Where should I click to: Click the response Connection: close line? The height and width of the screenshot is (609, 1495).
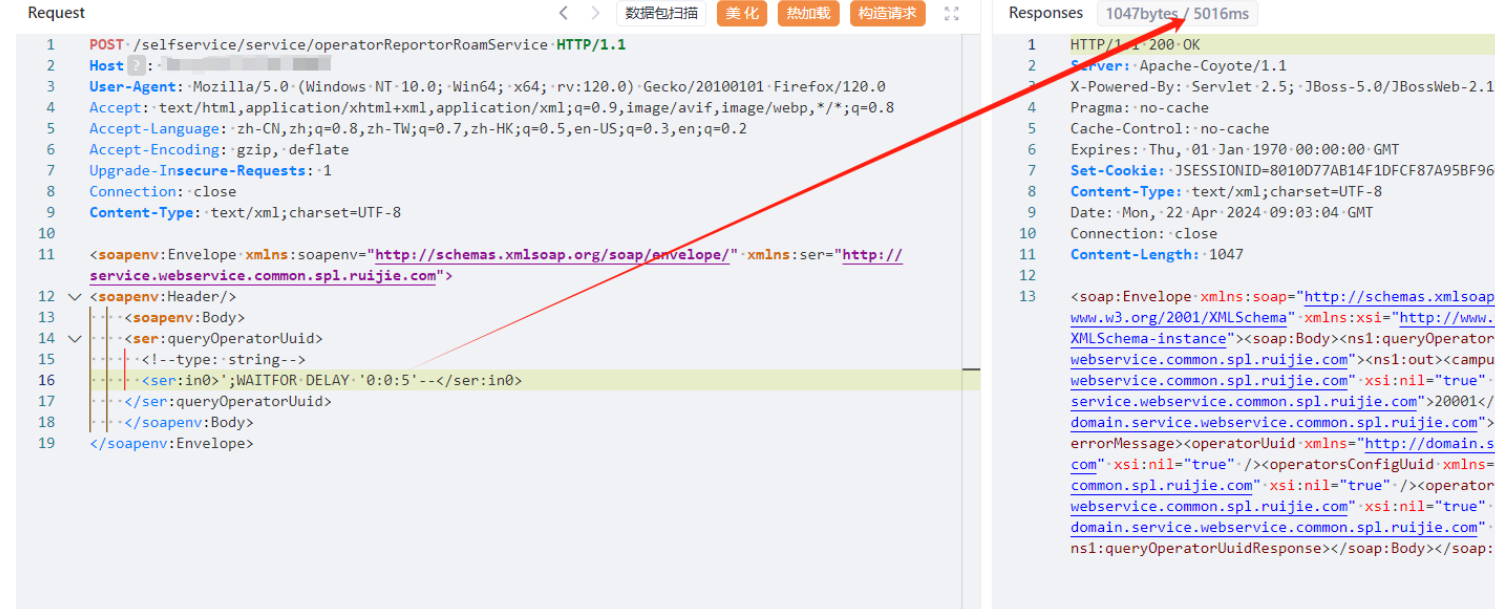point(1143,234)
